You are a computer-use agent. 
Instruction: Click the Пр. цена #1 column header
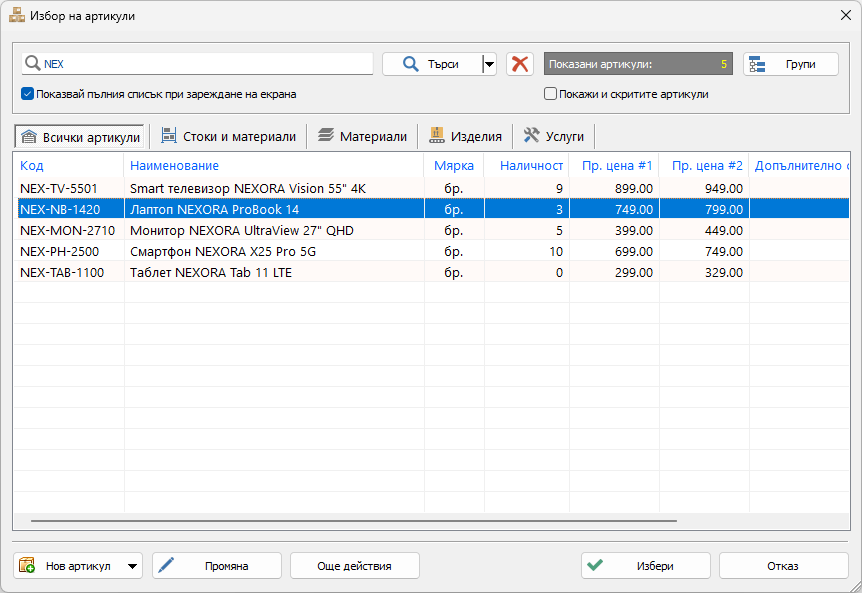click(x=614, y=165)
